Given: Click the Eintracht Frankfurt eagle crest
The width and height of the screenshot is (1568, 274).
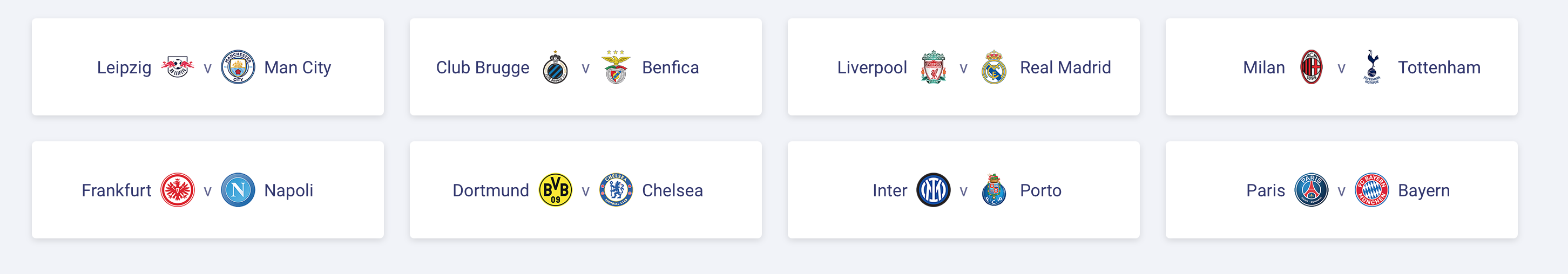Looking at the screenshot, I should [177, 190].
